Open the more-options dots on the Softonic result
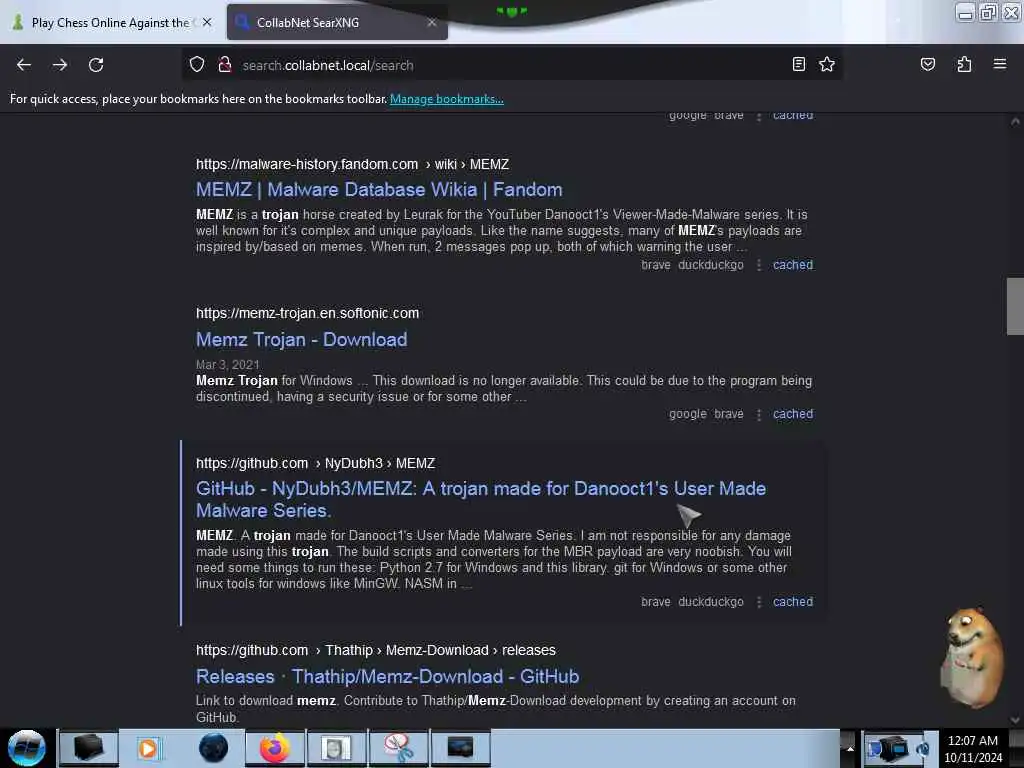 coord(759,415)
